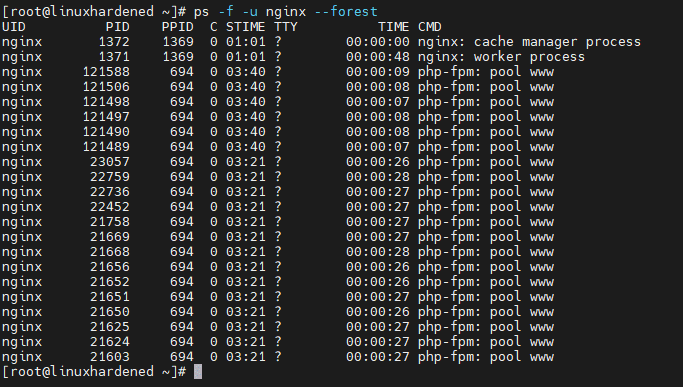The height and width of the screenshot is (387, 683).
Task: Select PID 21625
Action: [x=110, y=327]
